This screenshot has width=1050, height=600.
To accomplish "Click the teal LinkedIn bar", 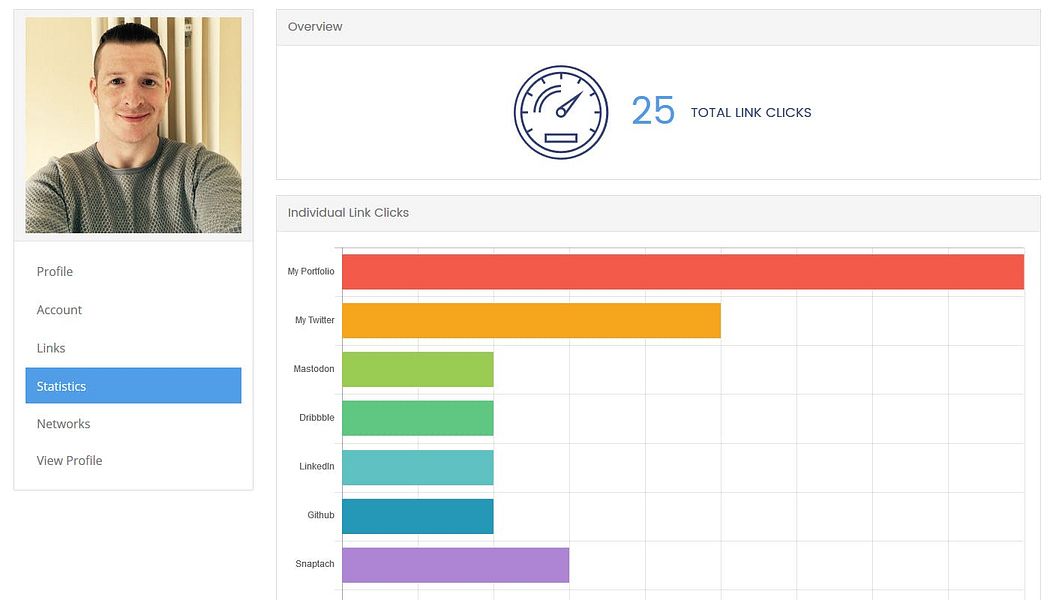I will (x=418, y=467).
